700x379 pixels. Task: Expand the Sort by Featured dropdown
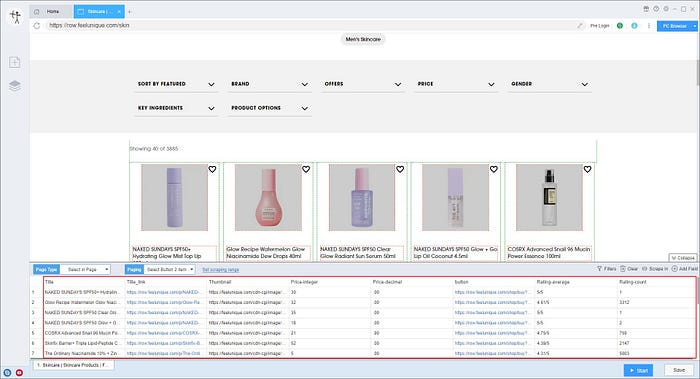pos(175,84)
